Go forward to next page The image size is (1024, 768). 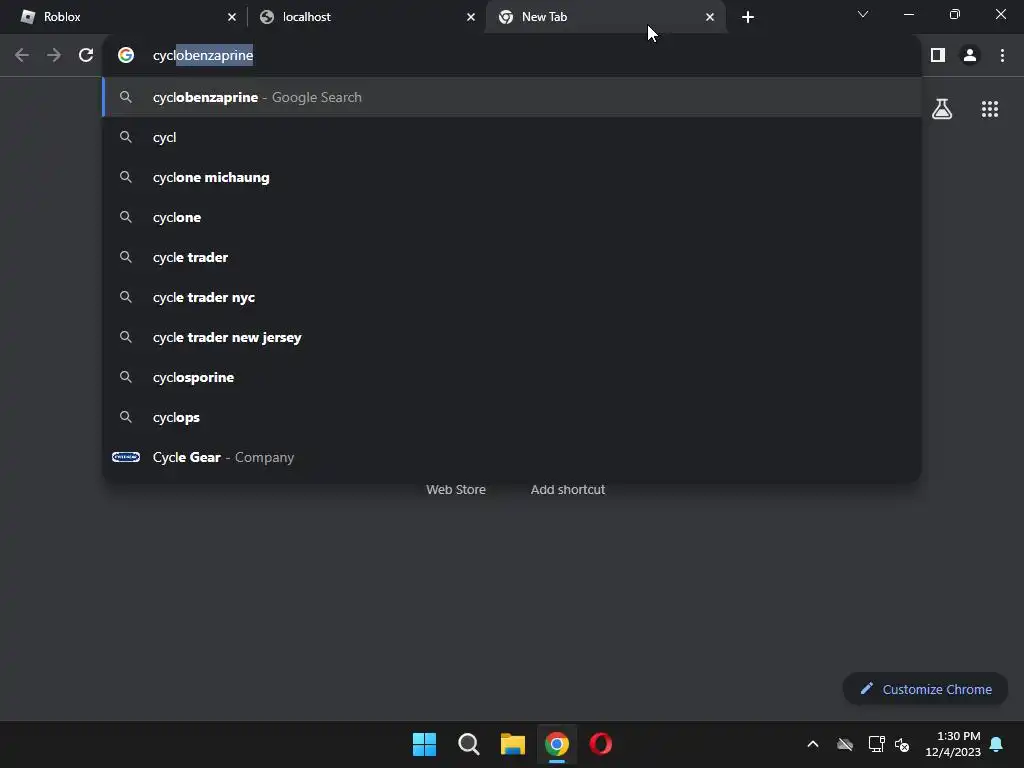tap(54, 56)
